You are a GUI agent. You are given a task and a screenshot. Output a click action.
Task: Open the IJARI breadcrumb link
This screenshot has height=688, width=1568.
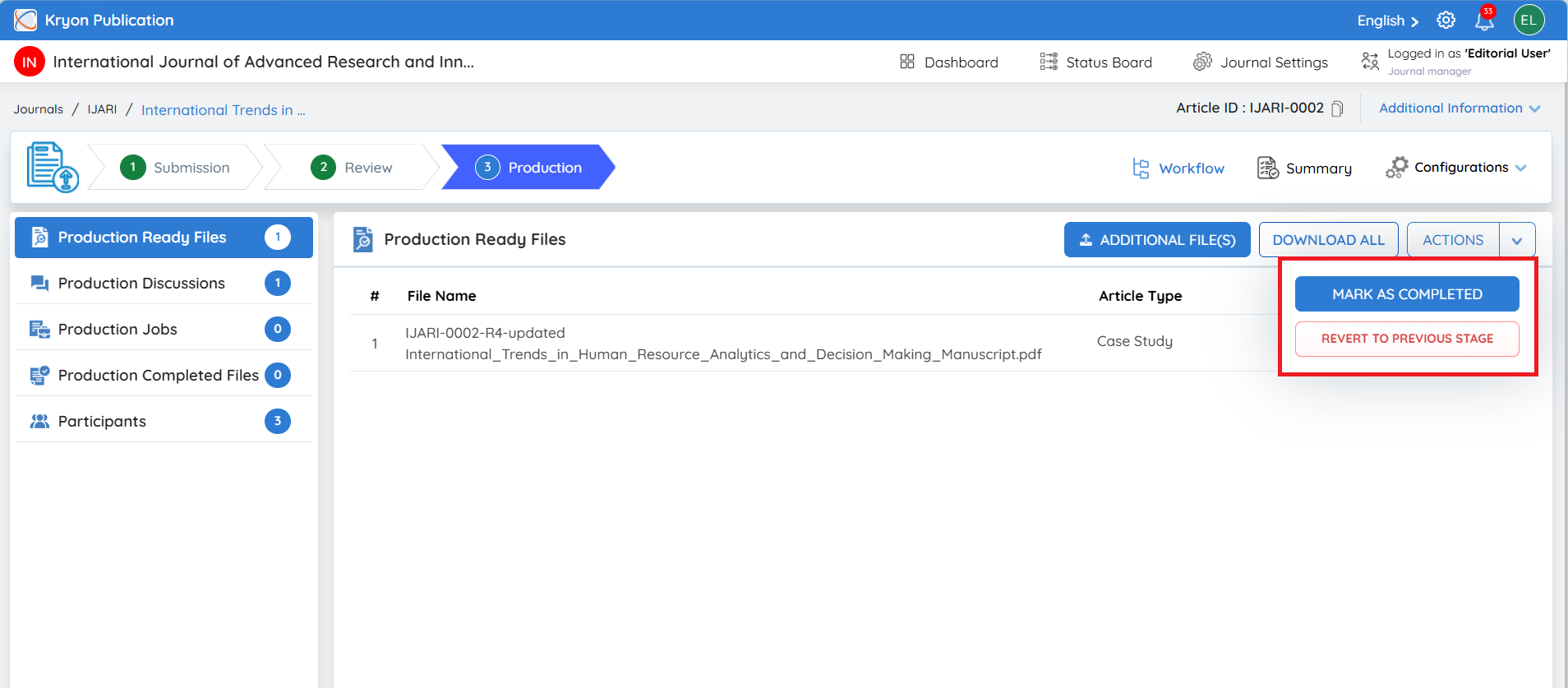point(102,109)
